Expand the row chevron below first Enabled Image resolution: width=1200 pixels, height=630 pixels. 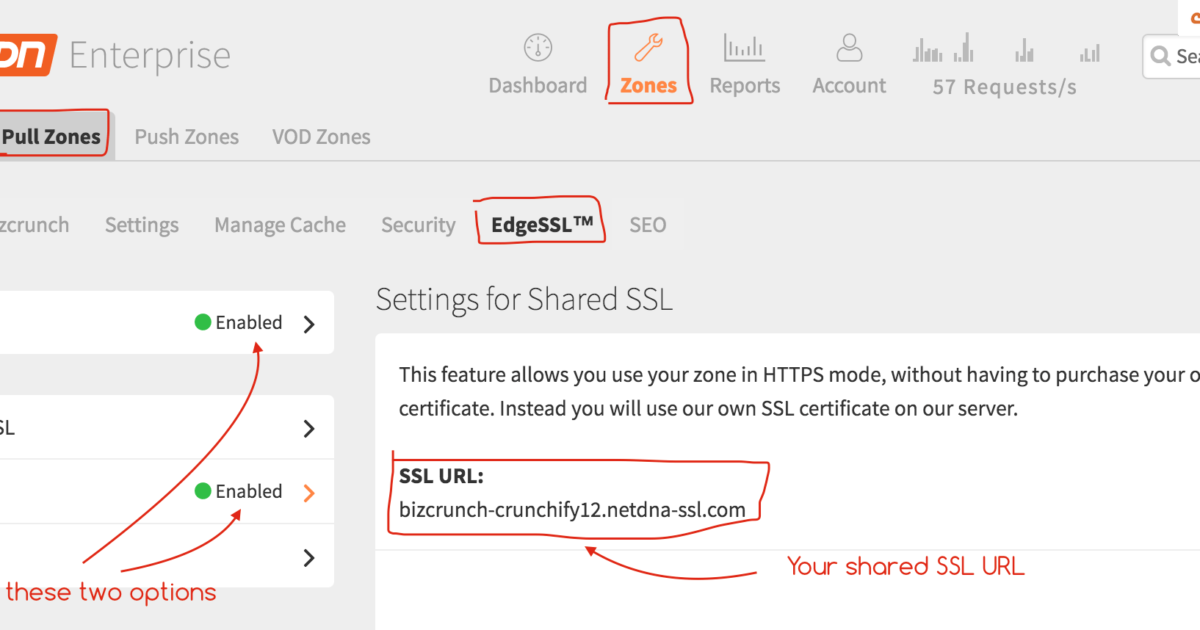(x=309, y=429)
